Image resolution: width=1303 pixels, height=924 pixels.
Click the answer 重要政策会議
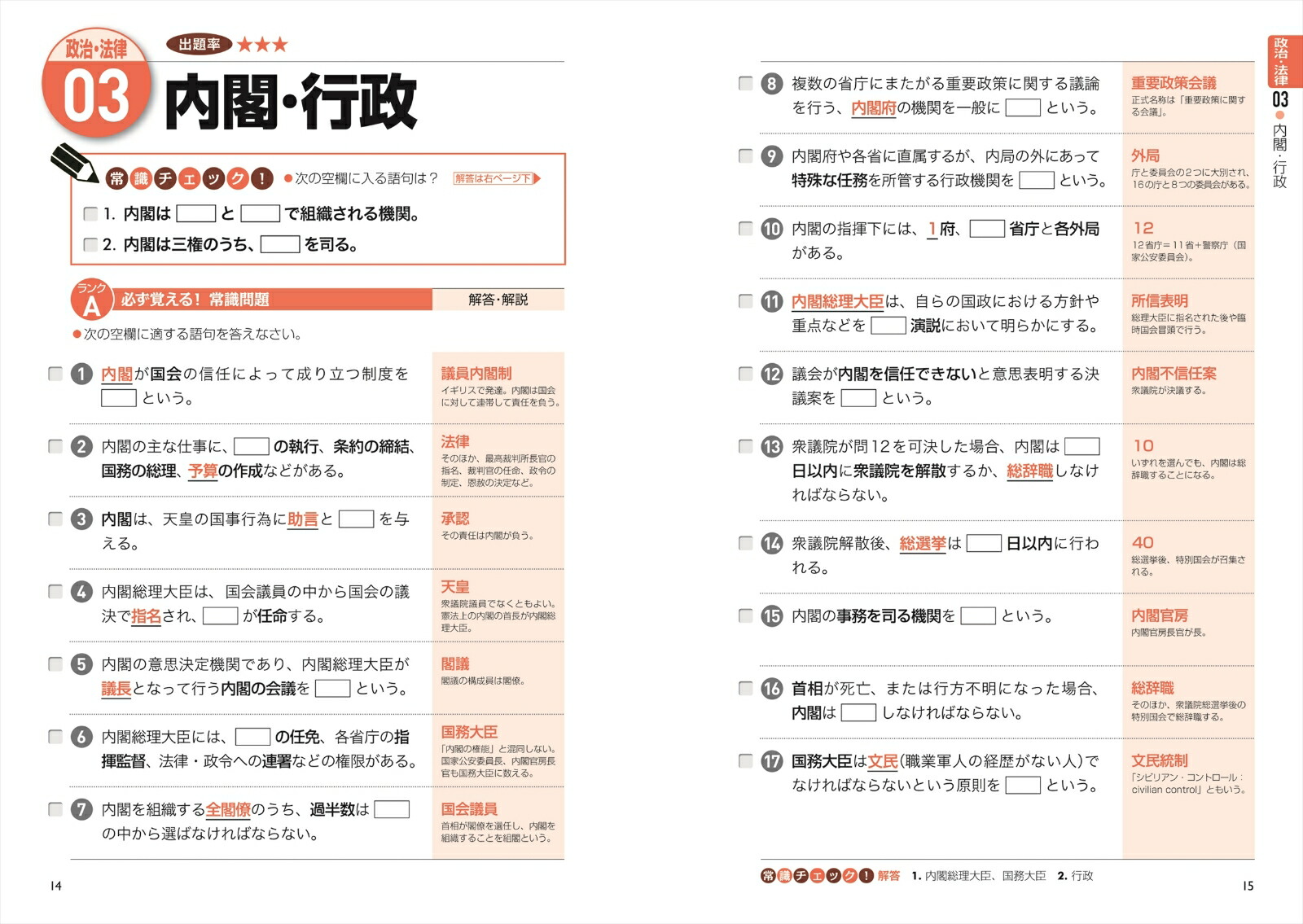pos(1174,83)
